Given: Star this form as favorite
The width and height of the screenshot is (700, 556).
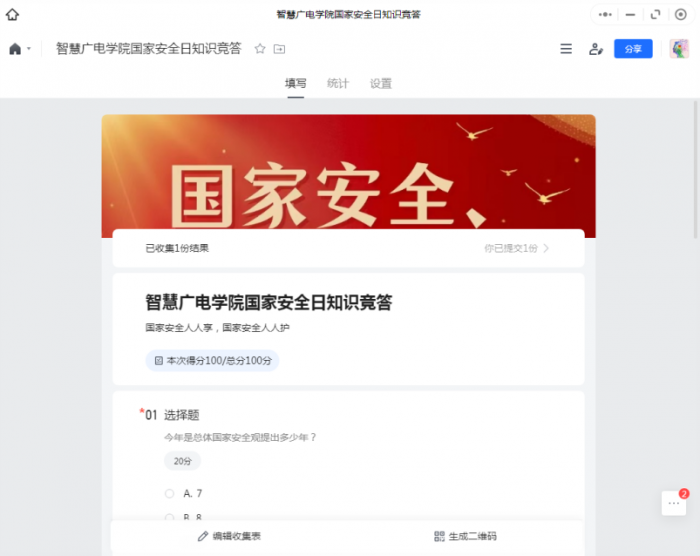Looking at the screenshot, I should [260, 49].
